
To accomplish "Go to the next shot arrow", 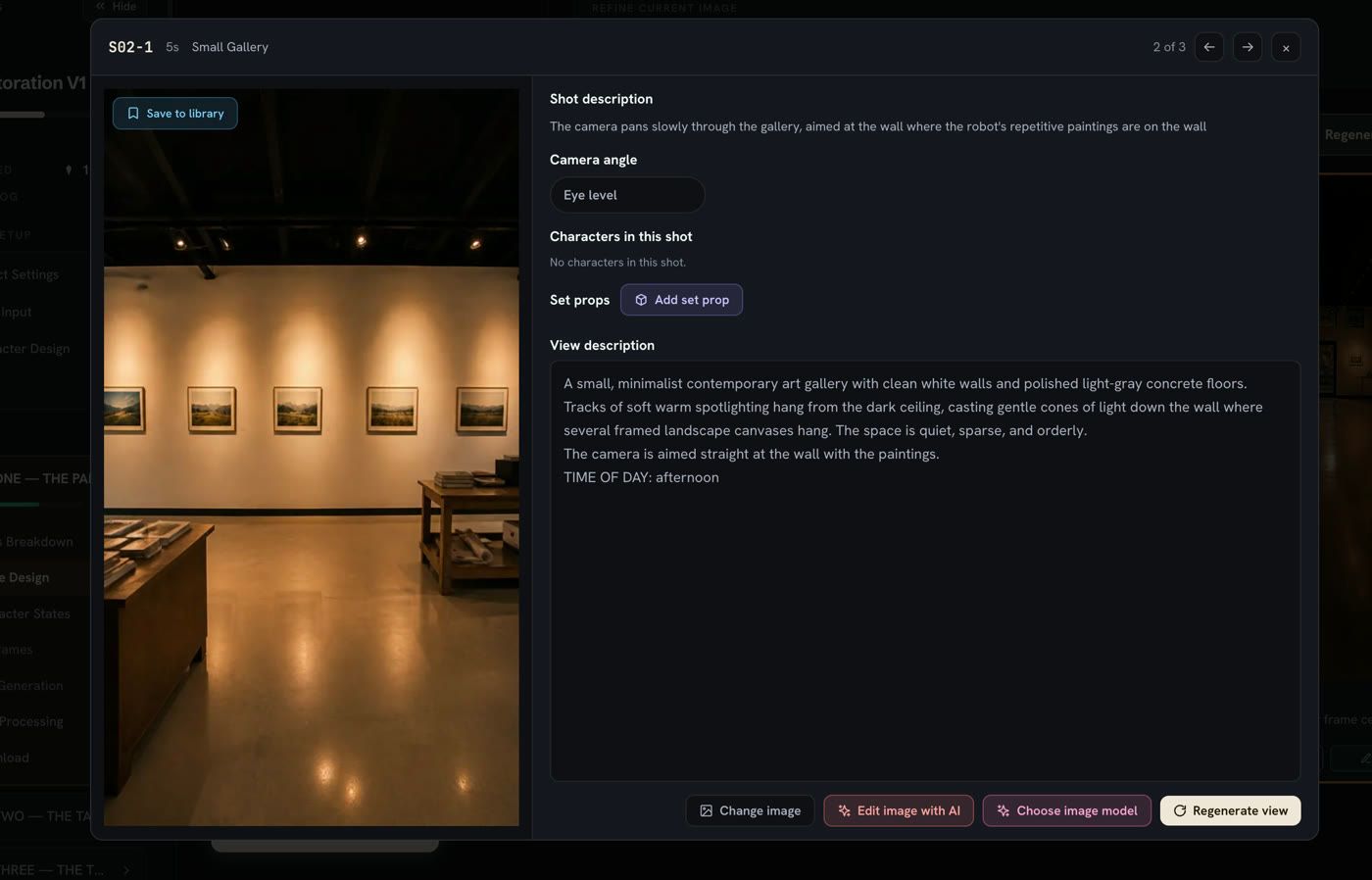I will pyautogui.click(x=1248, y=47).
